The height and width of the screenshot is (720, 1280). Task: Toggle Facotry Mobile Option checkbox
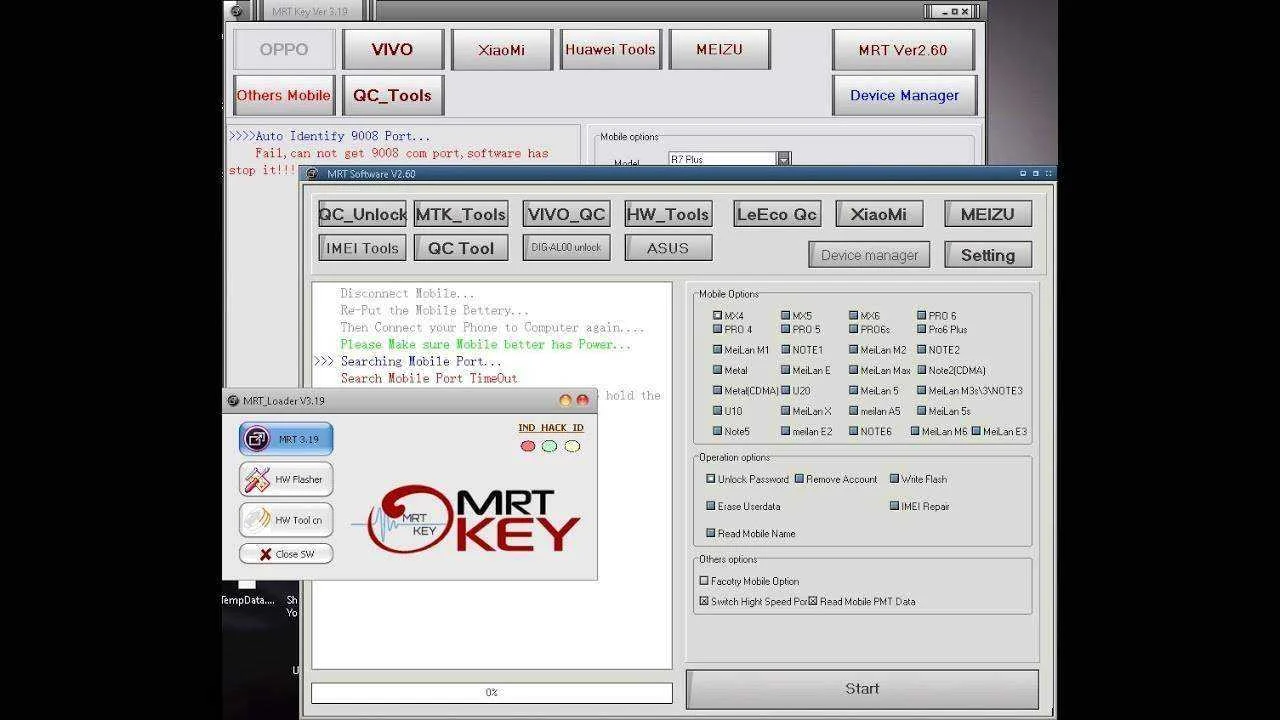[704, 581]
